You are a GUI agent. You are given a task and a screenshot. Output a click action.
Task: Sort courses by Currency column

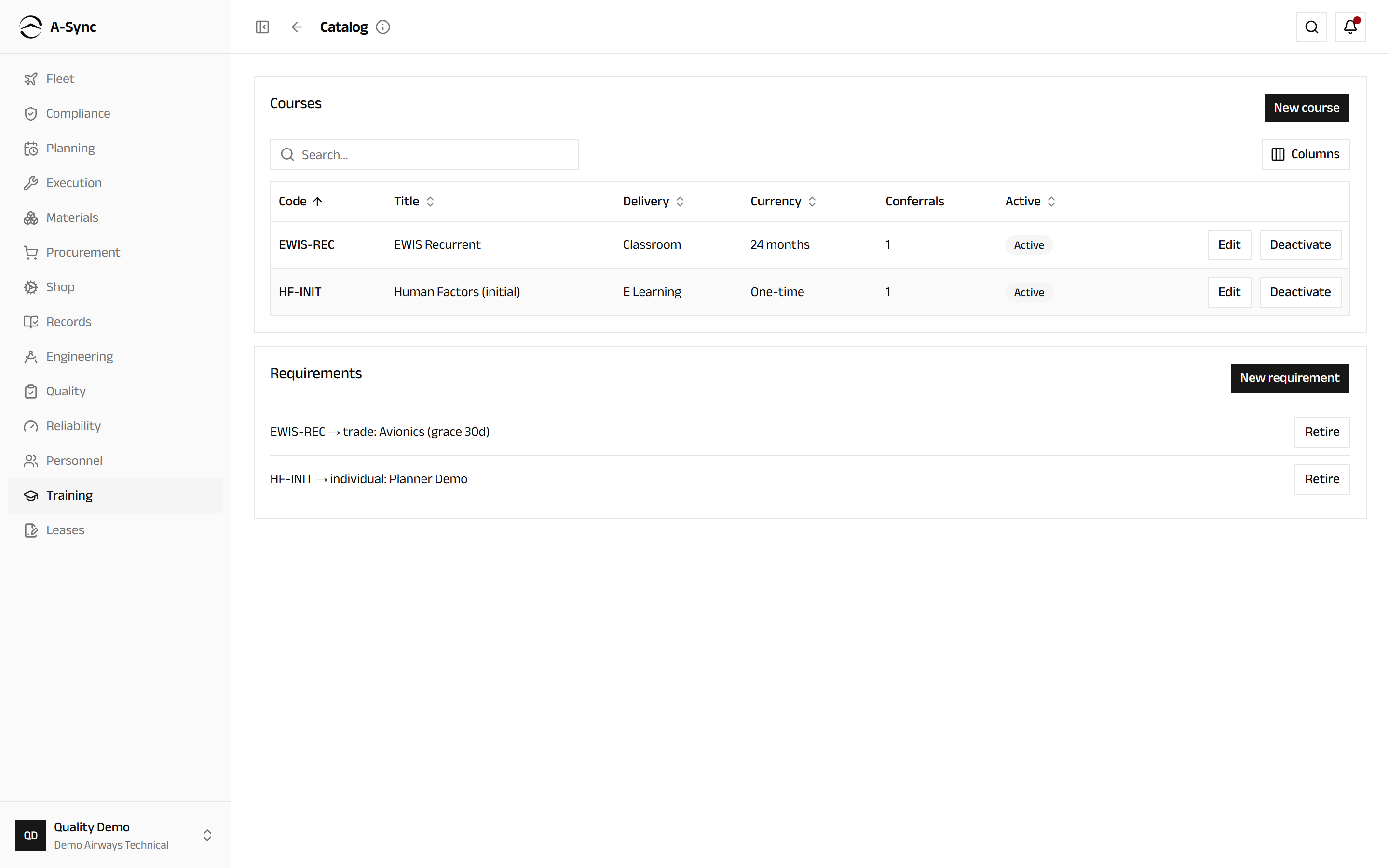pyautogui.click(x=783, y=202)
